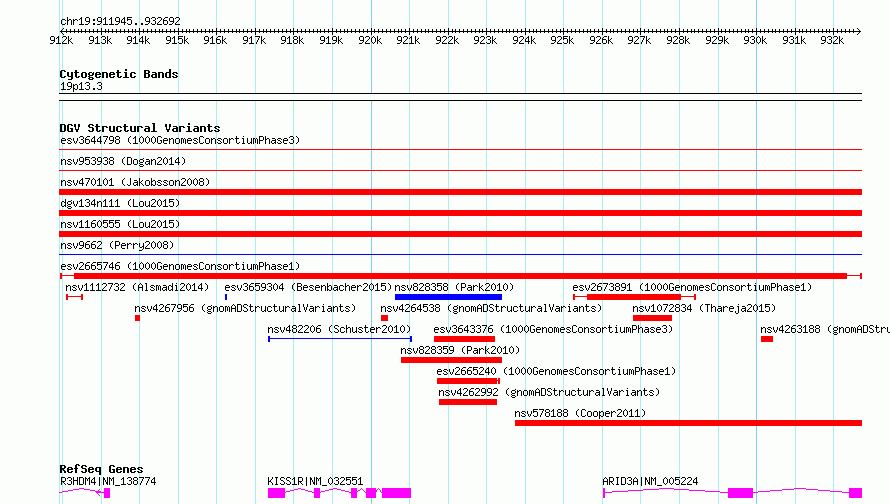Click the ARID3A magenta gene model

(x=732, y=493)
